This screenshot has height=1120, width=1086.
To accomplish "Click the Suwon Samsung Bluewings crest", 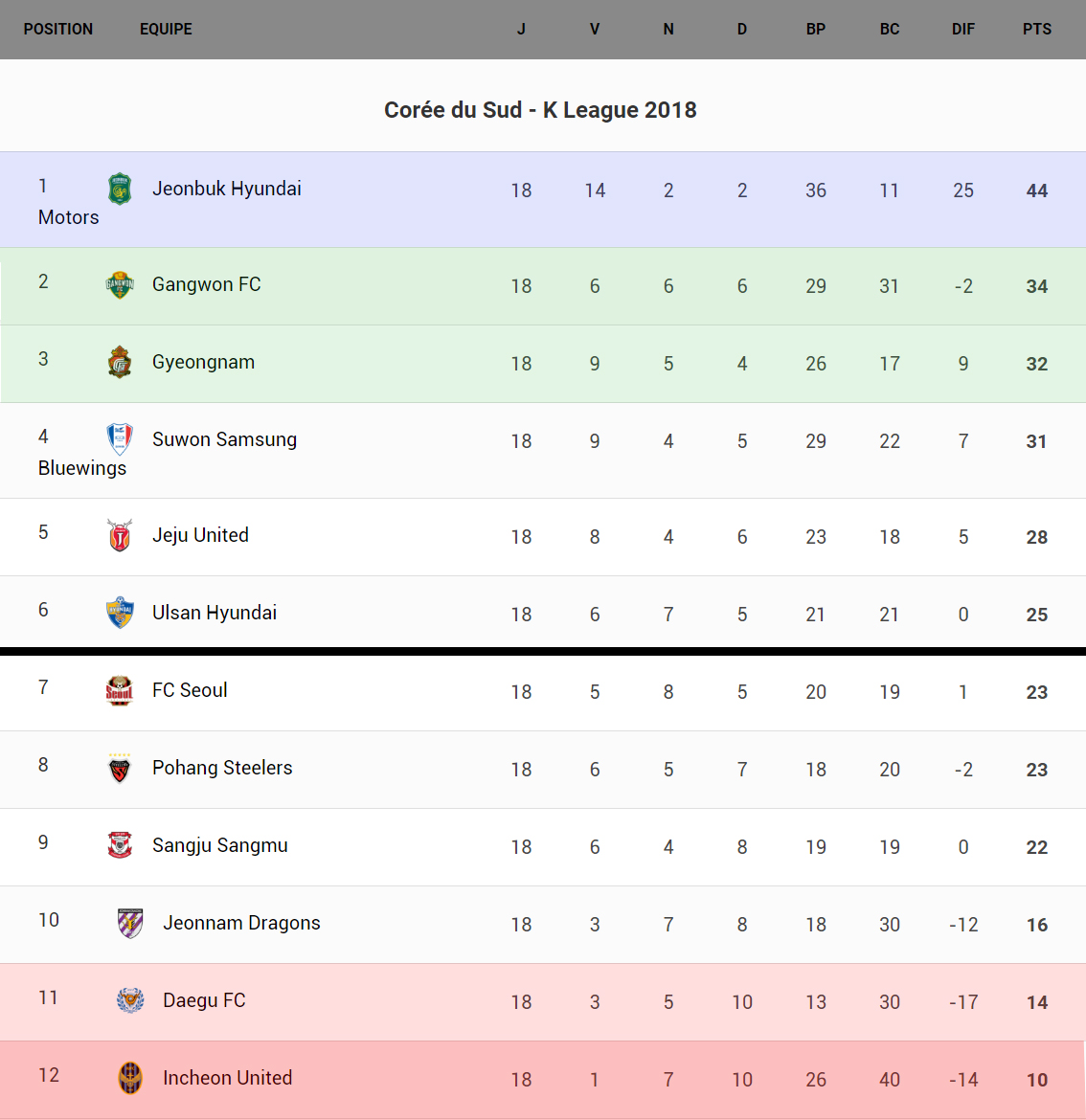I will click(x=120, y=439).
